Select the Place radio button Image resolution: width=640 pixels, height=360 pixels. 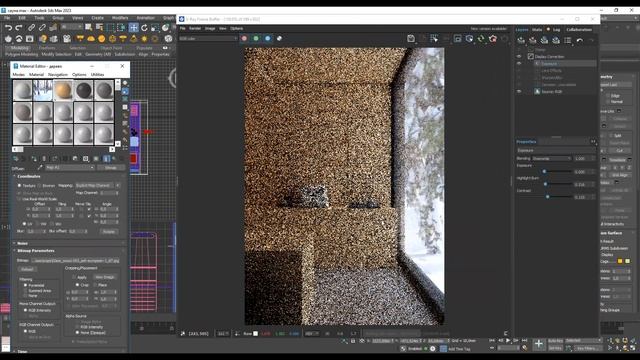[x=95, y=285]
